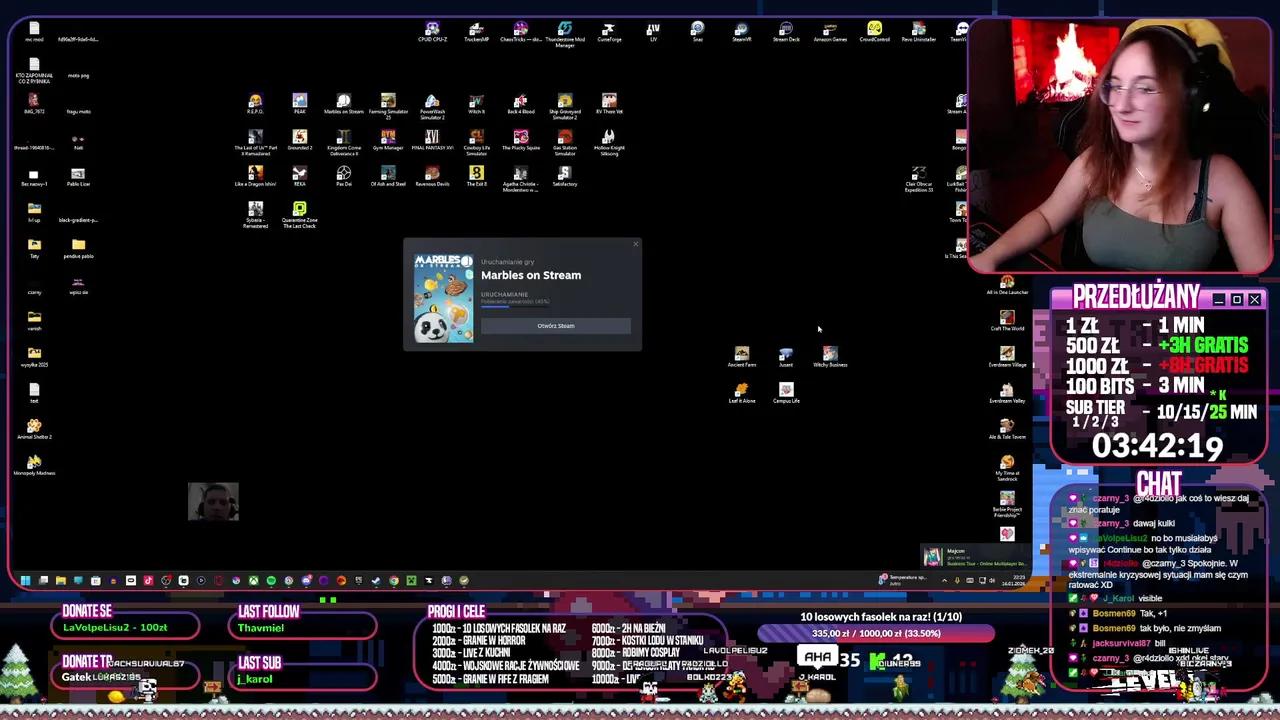The width and height of the screenshot is (1280, 720).
Task: Select the Agatha Christie game icon
Action: [x=520, y=179]
